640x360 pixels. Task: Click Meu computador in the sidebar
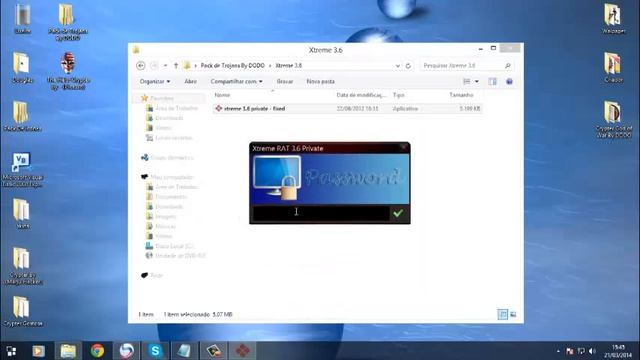tap(171, 177)
